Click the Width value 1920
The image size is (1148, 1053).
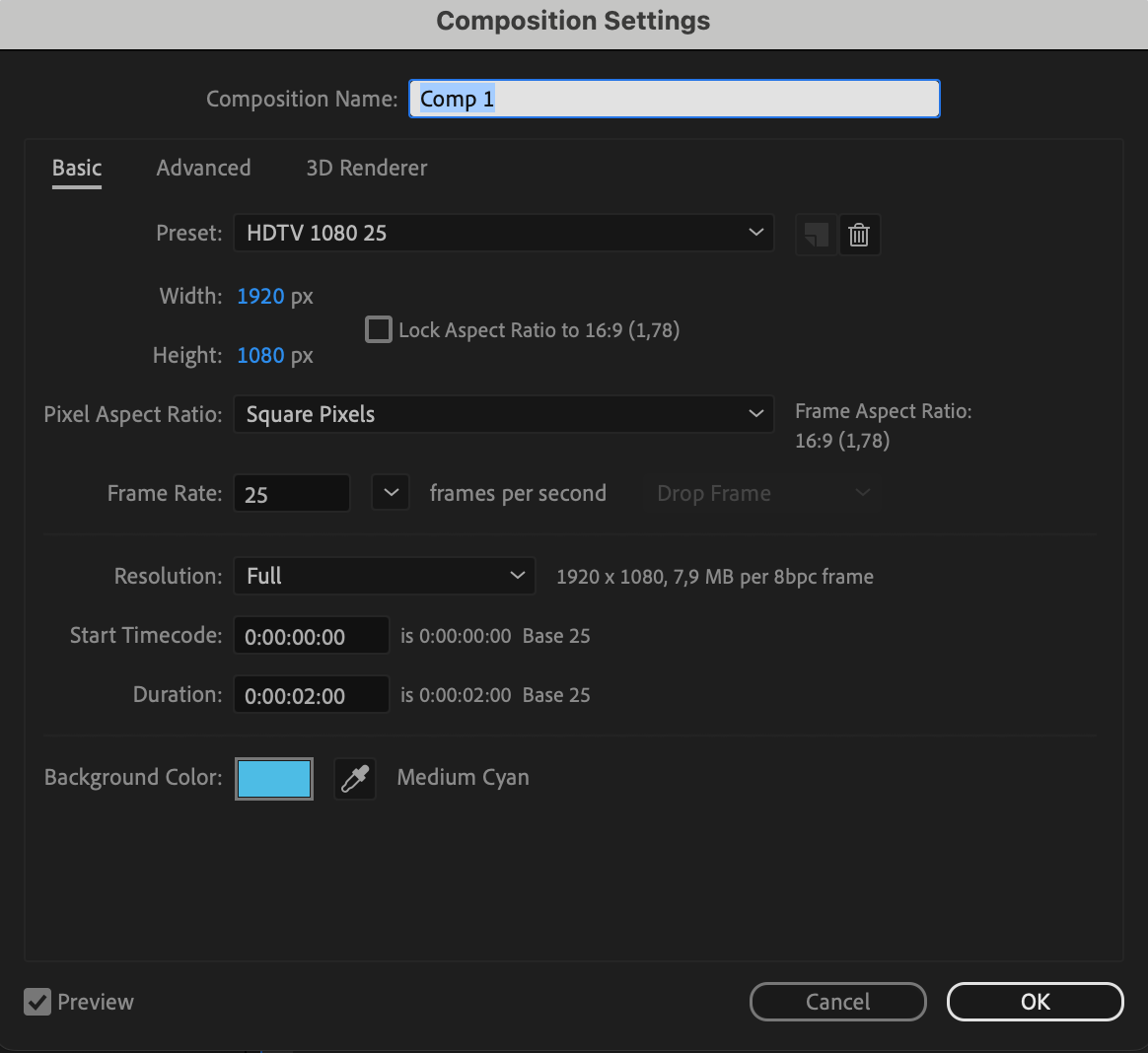260,296
